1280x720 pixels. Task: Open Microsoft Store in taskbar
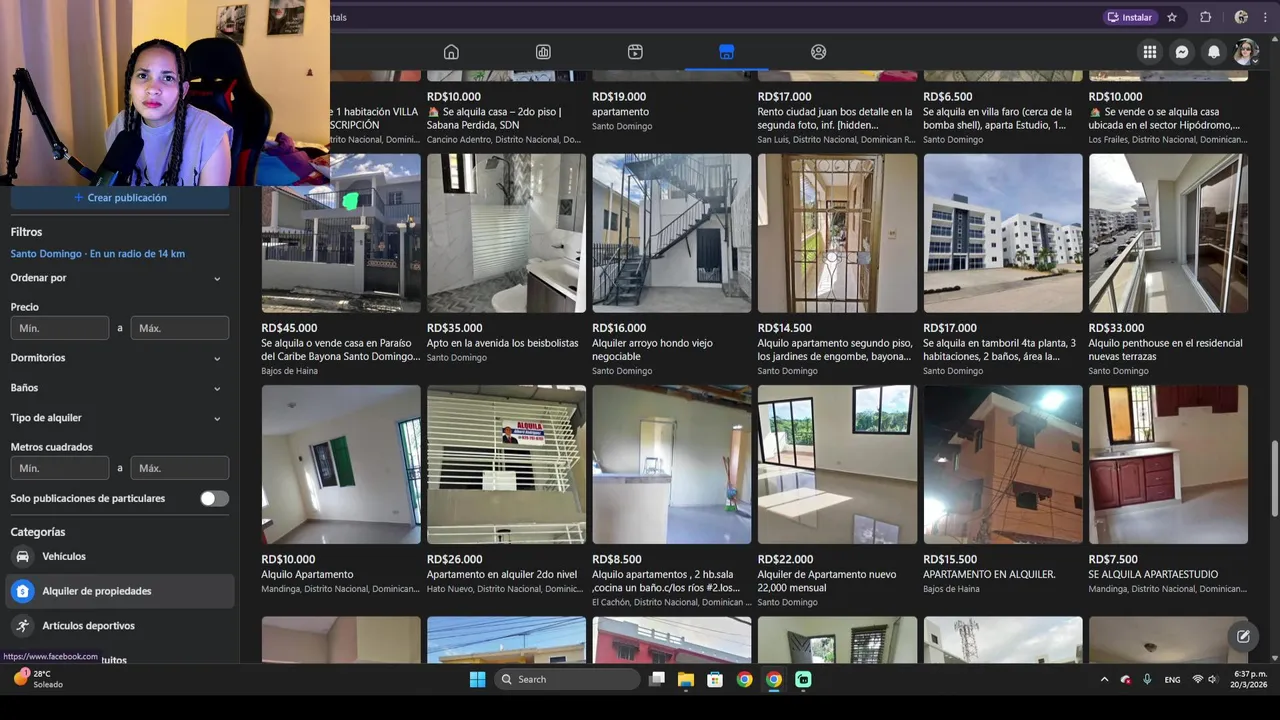click(x=715, y=679)
